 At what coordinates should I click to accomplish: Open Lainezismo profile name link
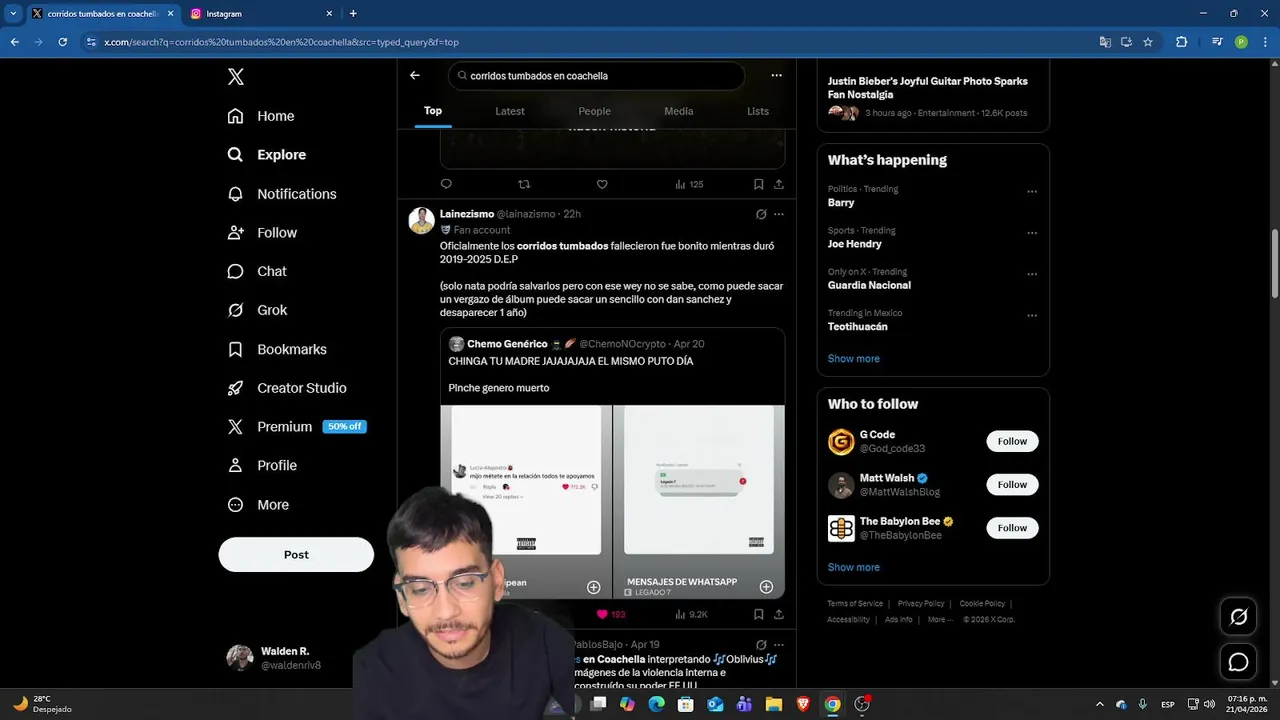click(x=467, y=214)
